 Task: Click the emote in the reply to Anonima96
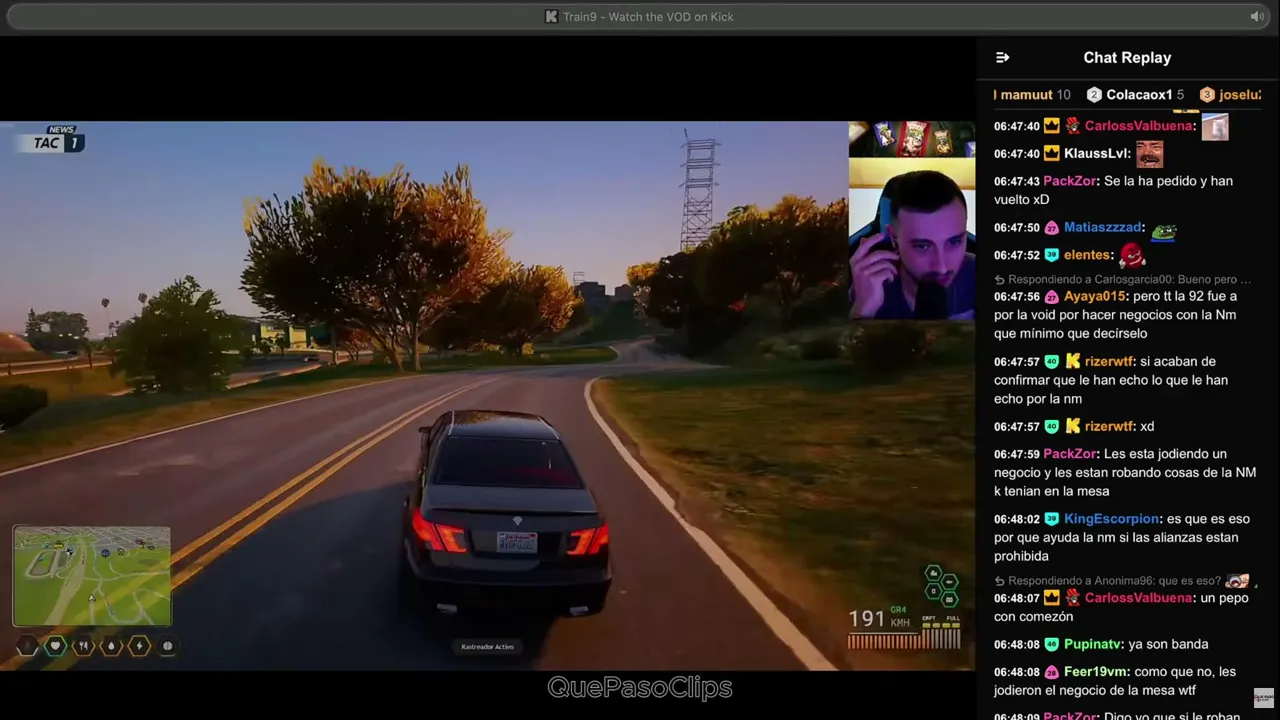pyautogui.click(x=1237, y=581)
